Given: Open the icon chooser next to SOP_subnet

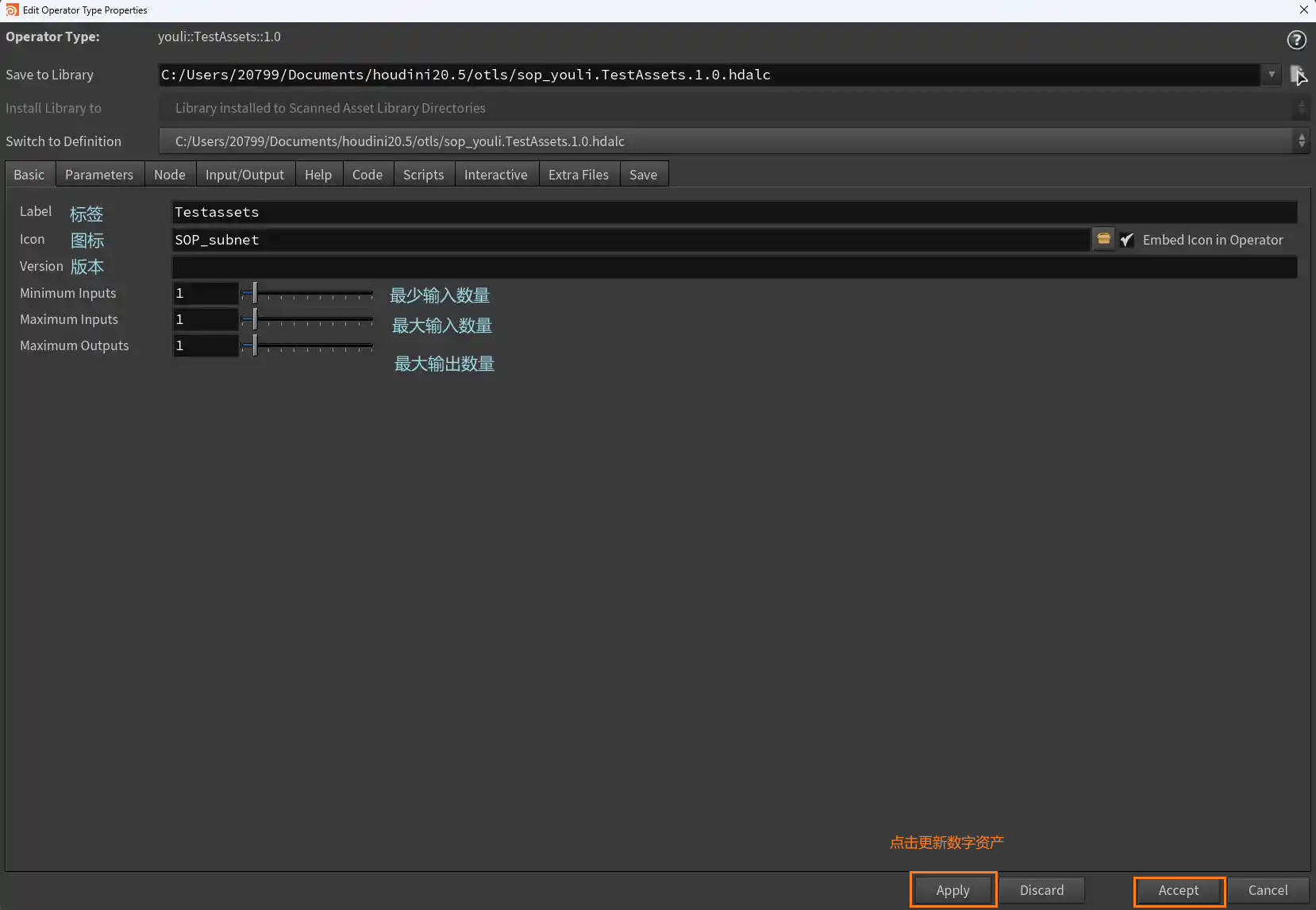Looking at the screenshot, I should point(1103,239).
